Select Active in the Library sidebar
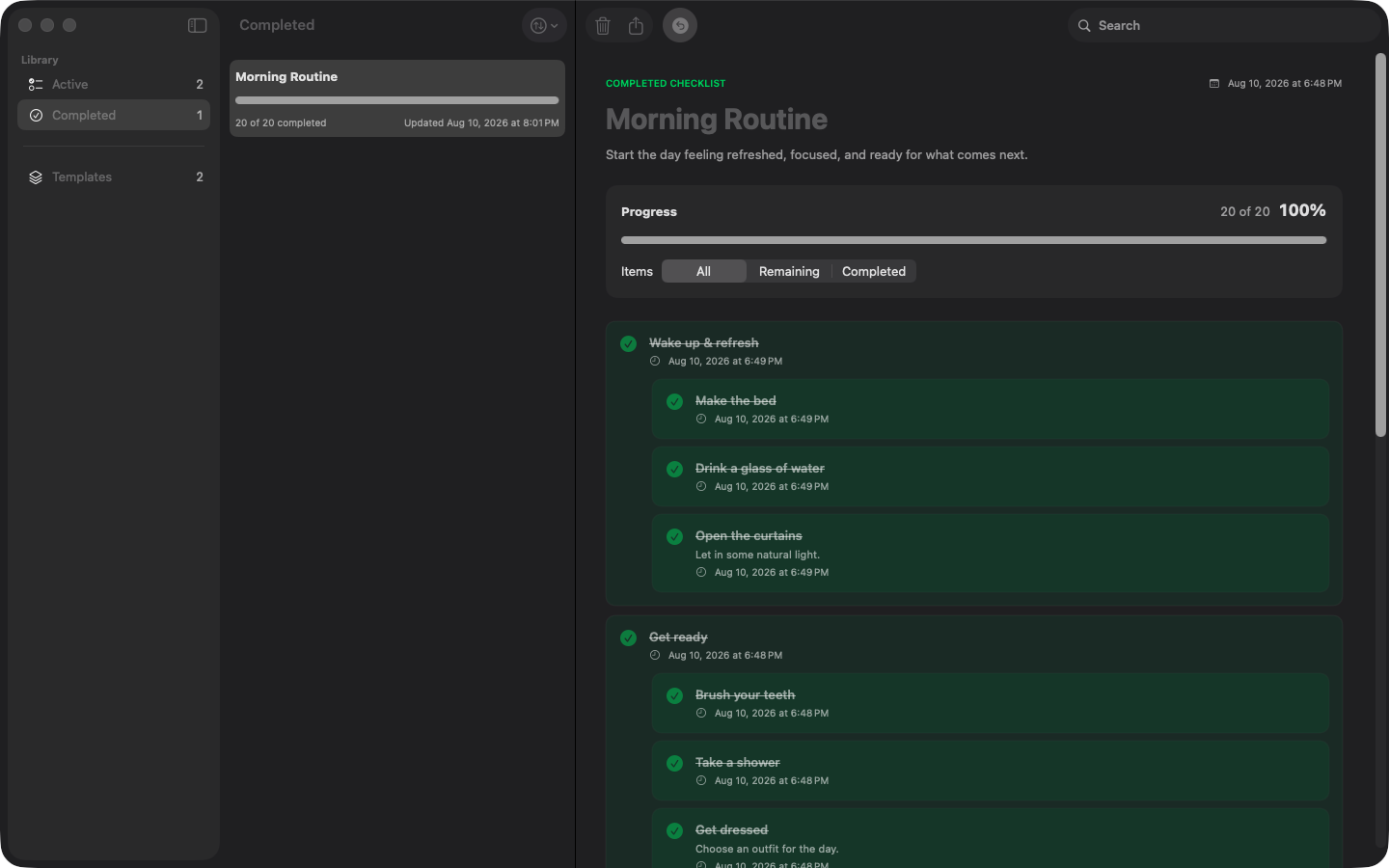This screenshot has height=868, width=1389. tap(114, 85)
